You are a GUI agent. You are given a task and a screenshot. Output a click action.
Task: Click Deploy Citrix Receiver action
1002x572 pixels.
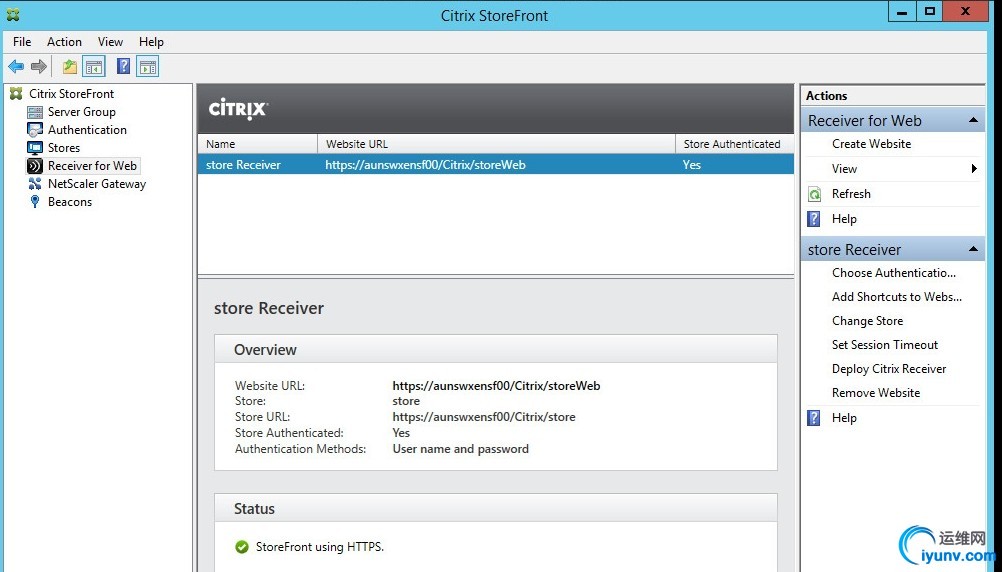click(888, 369)
